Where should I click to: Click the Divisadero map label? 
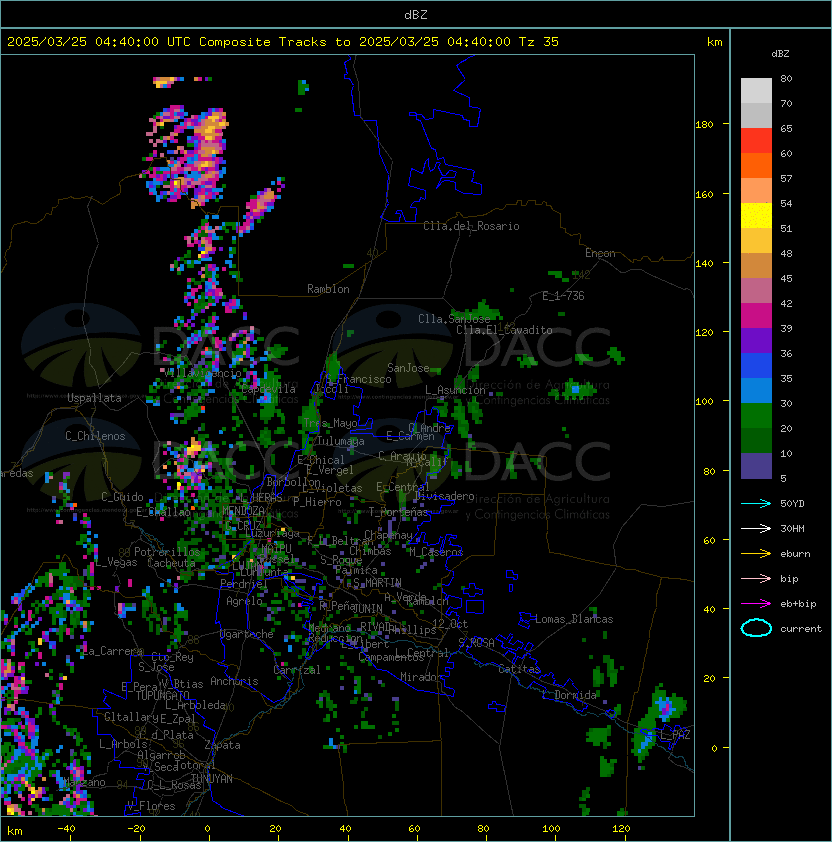pos(445,496)
